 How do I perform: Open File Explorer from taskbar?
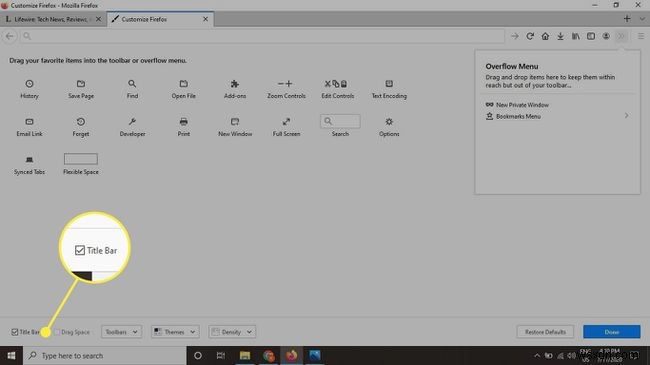point(245,355)
